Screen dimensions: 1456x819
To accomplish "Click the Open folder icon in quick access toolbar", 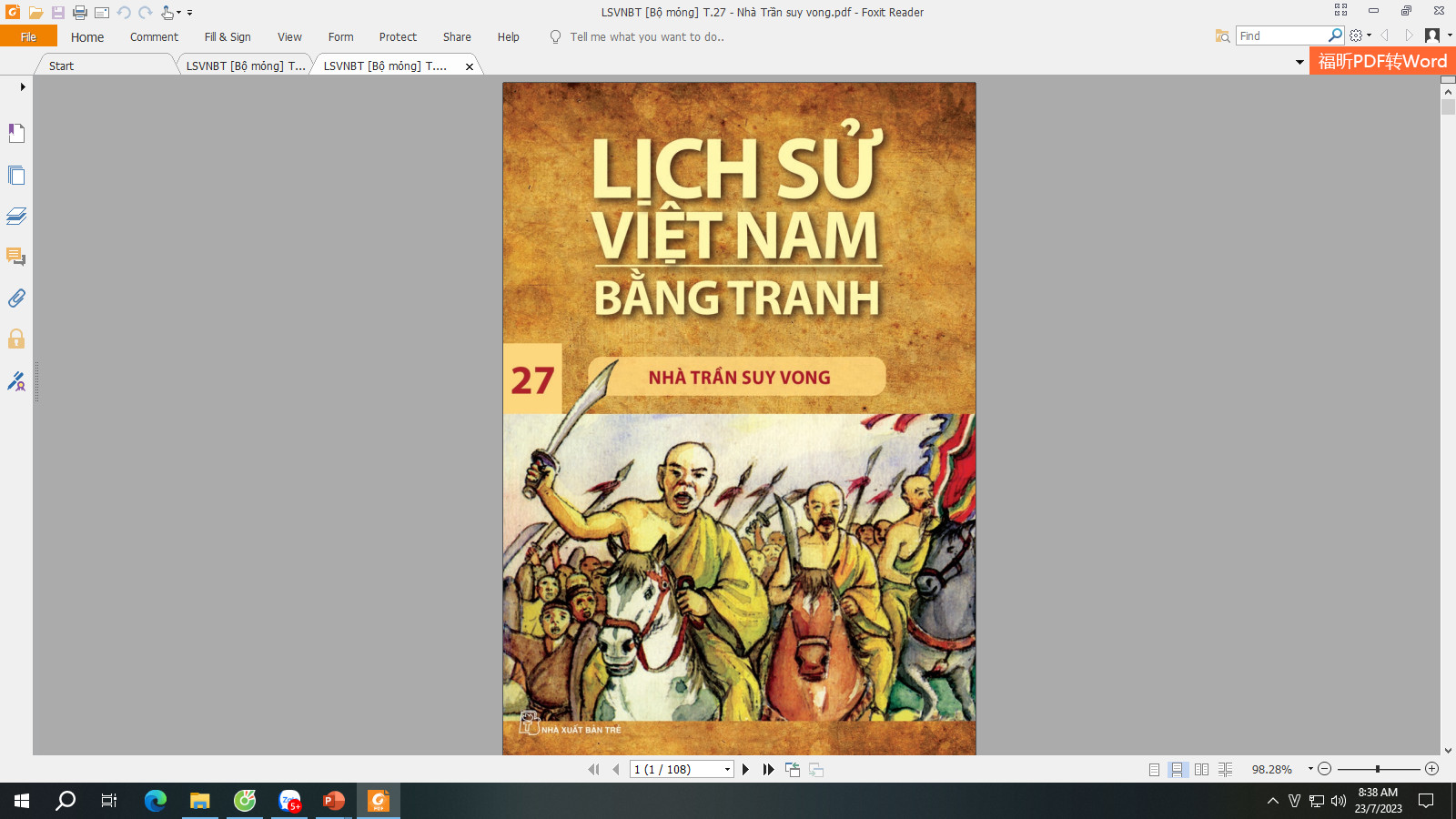I will tap(35, 13).
